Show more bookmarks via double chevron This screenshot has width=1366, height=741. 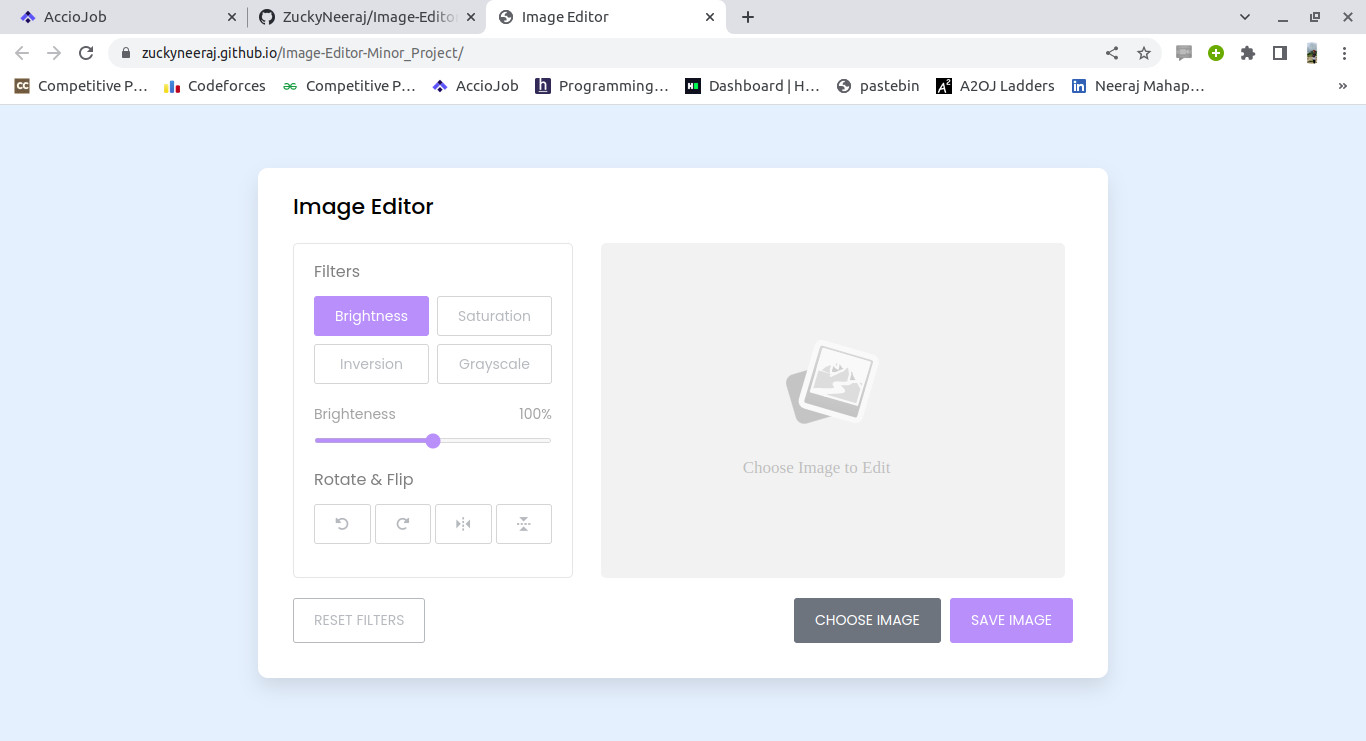(x=1343, y=86)
